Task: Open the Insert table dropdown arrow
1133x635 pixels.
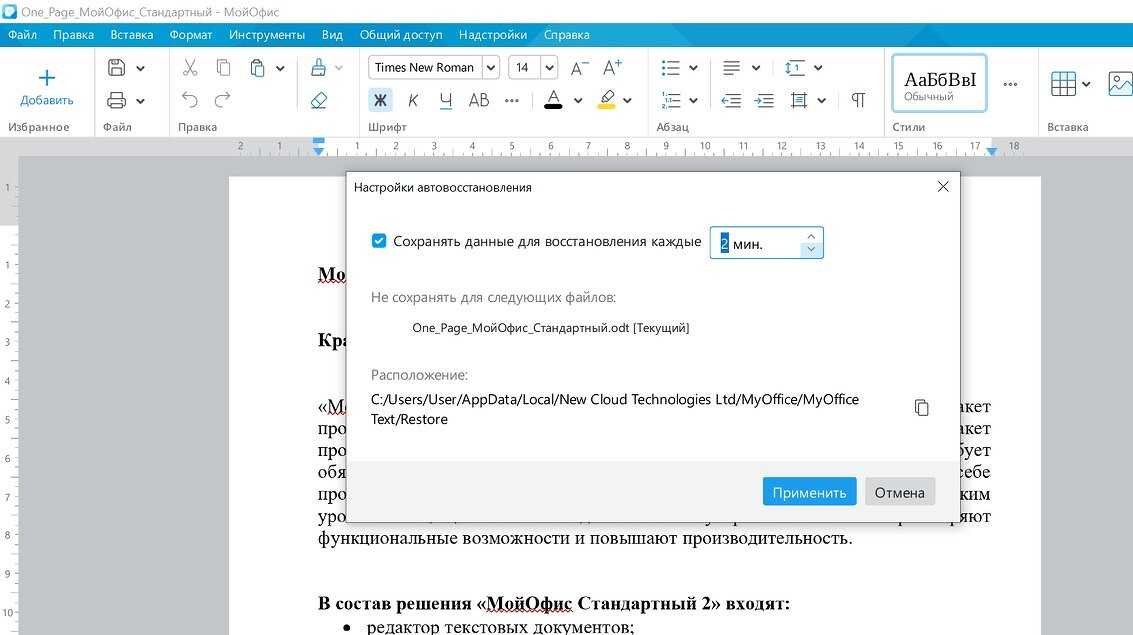Action: [1086, 85]
